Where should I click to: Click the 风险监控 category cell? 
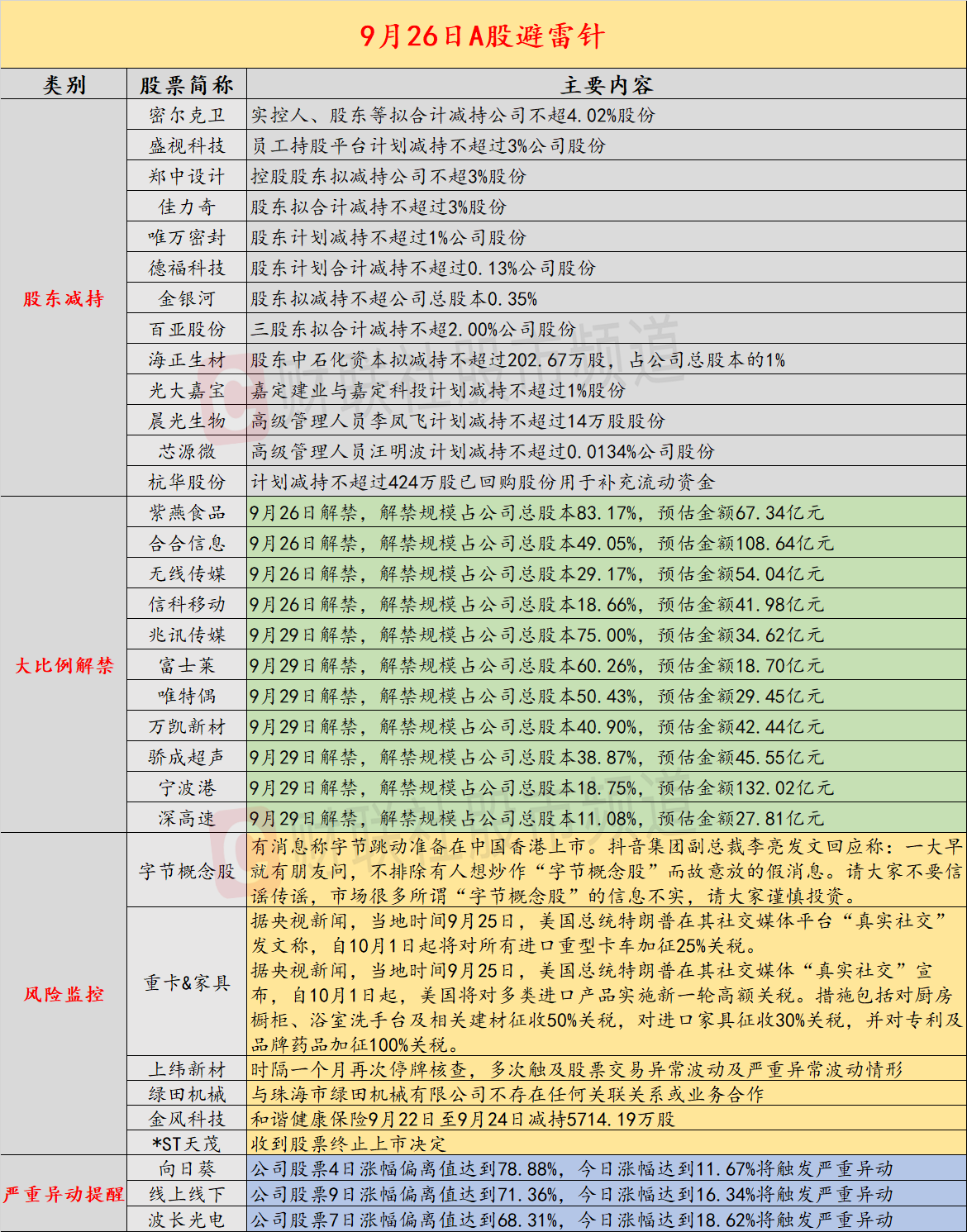pos(64,994)
